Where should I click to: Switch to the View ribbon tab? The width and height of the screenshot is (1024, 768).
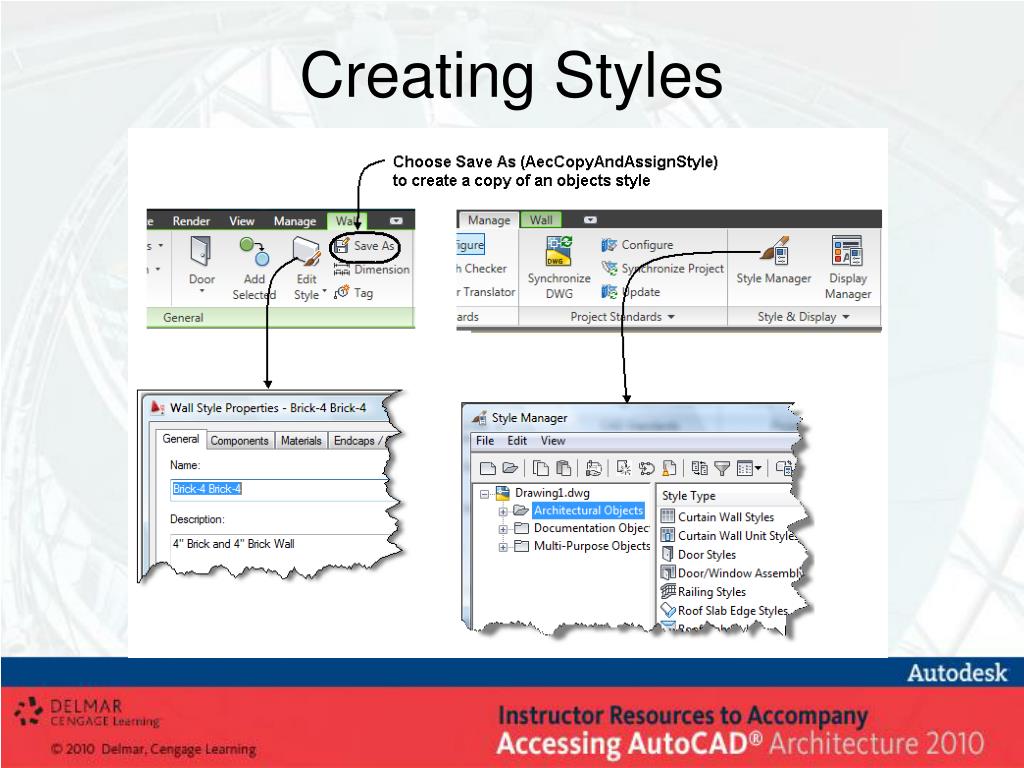tap(242, 221)
